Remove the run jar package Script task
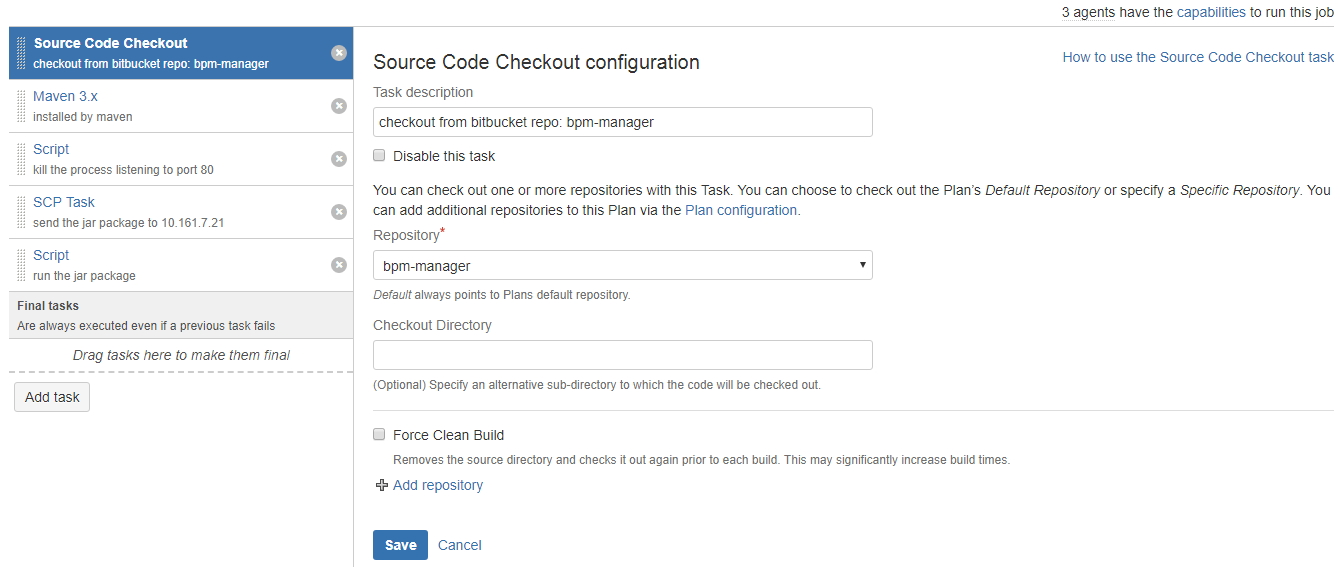 coord(339,265)
